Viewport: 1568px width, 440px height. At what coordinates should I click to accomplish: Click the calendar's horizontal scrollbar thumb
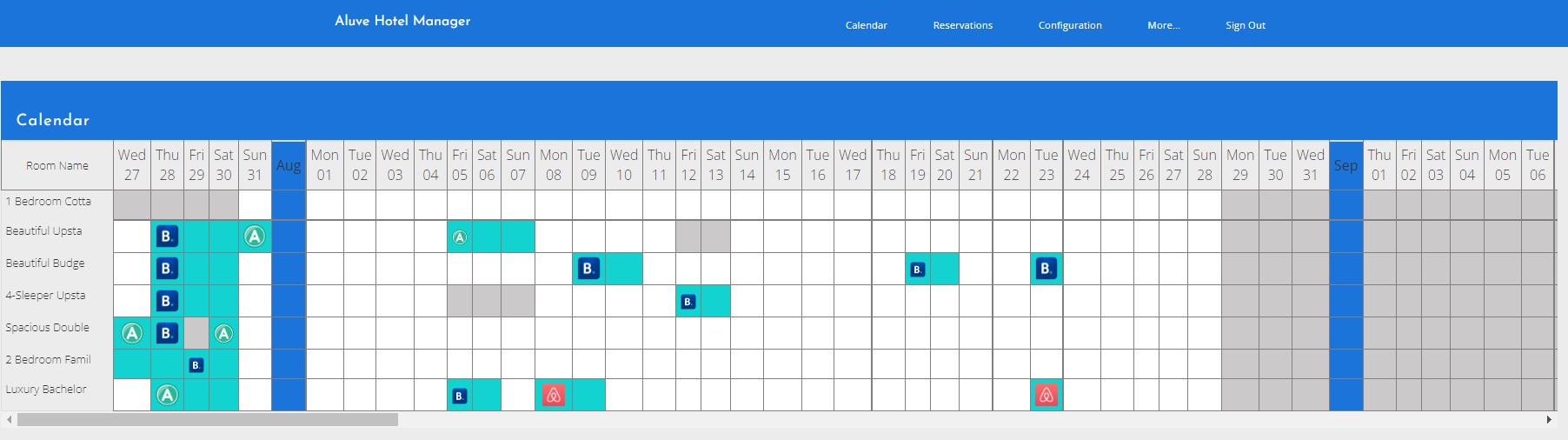tap(207, 420)
